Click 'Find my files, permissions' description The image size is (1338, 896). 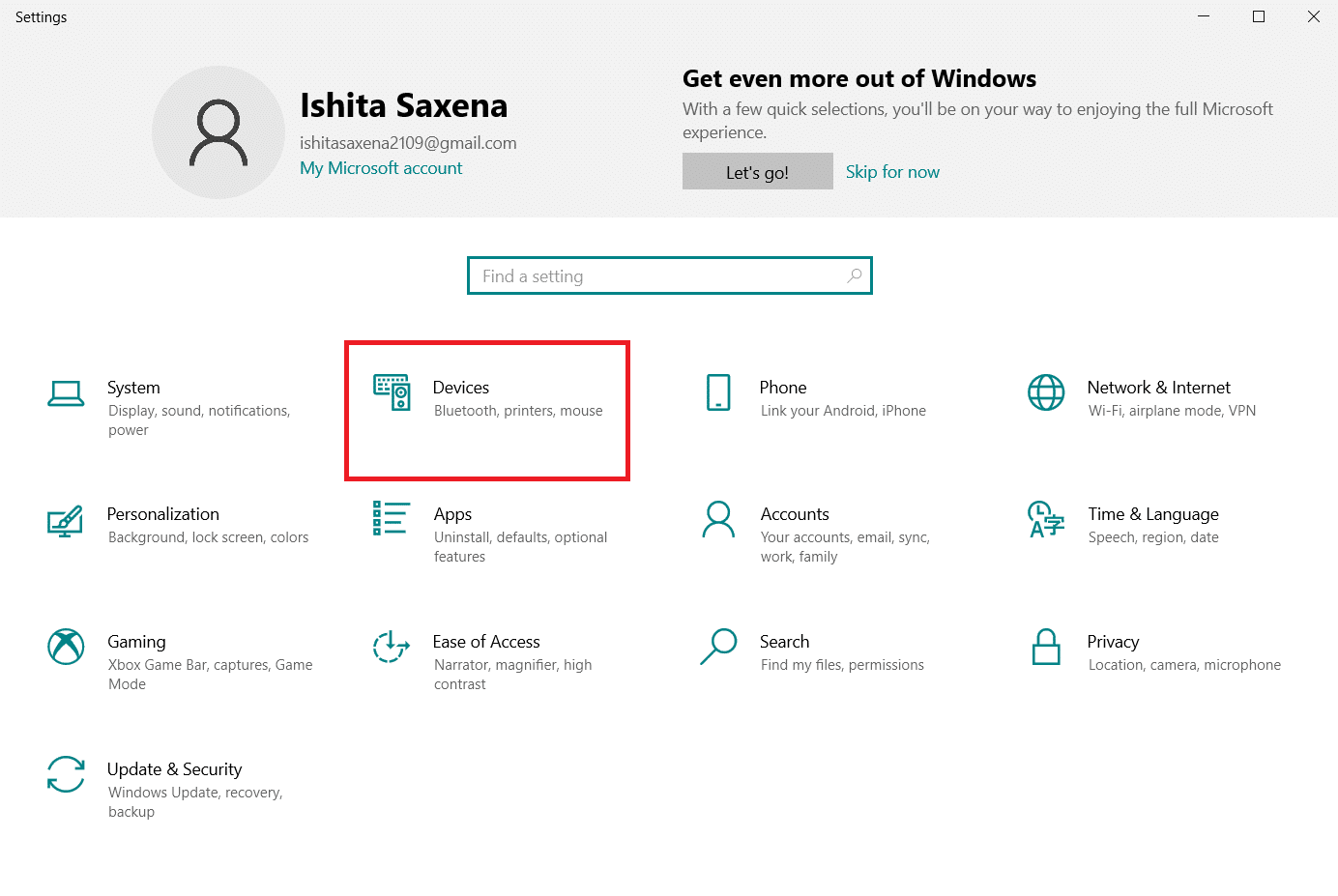coord(842,665)
